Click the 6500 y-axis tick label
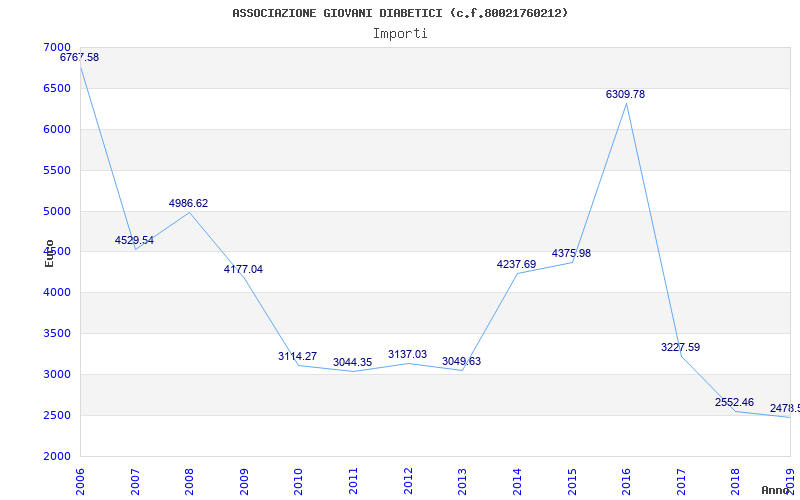Image resolution: width=800 pixels, height=500 pixels. pyautogui.click(x=57, y=88)
